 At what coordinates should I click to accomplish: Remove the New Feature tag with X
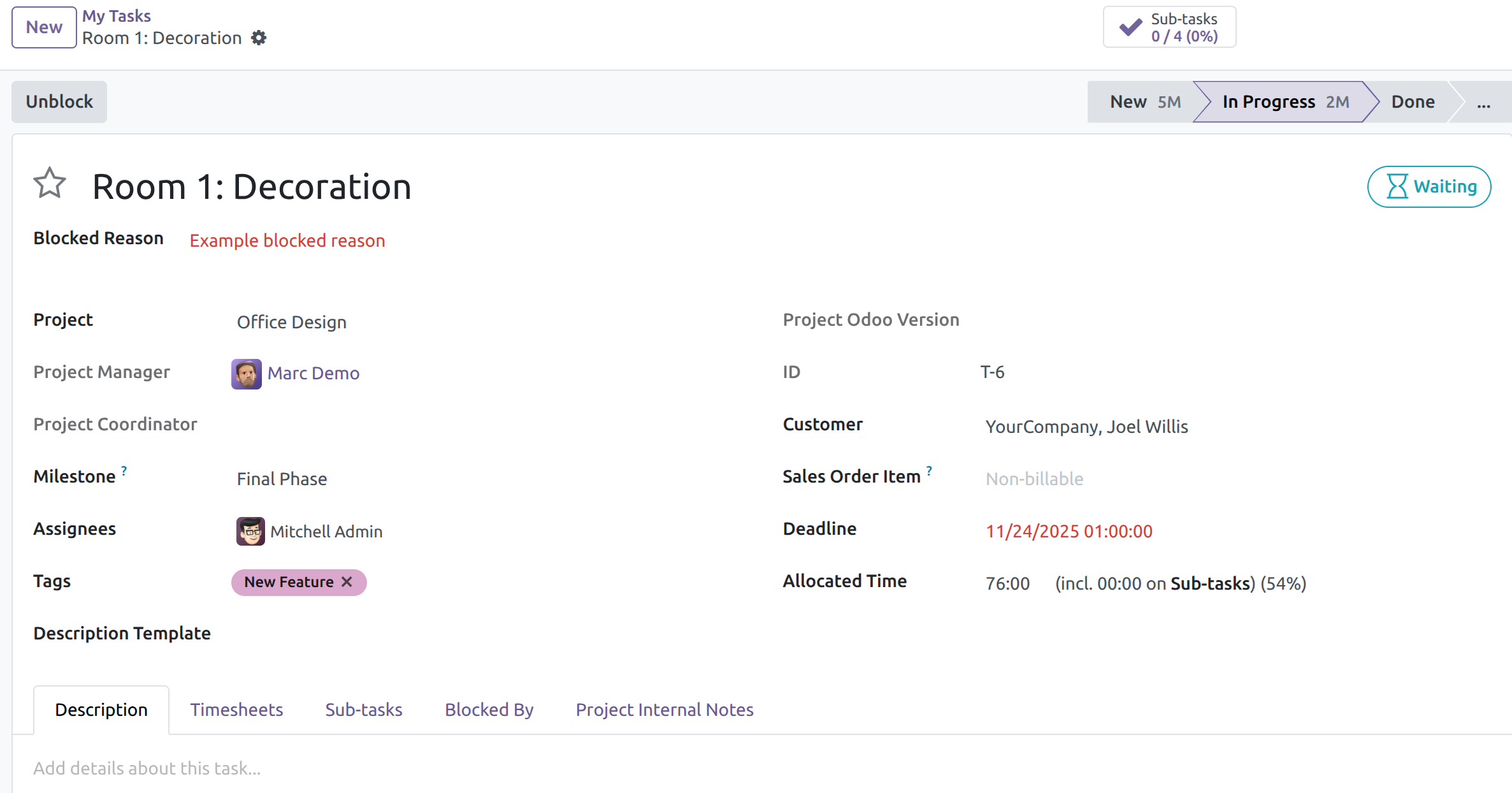pyautogui.click(x=347, y=582)
